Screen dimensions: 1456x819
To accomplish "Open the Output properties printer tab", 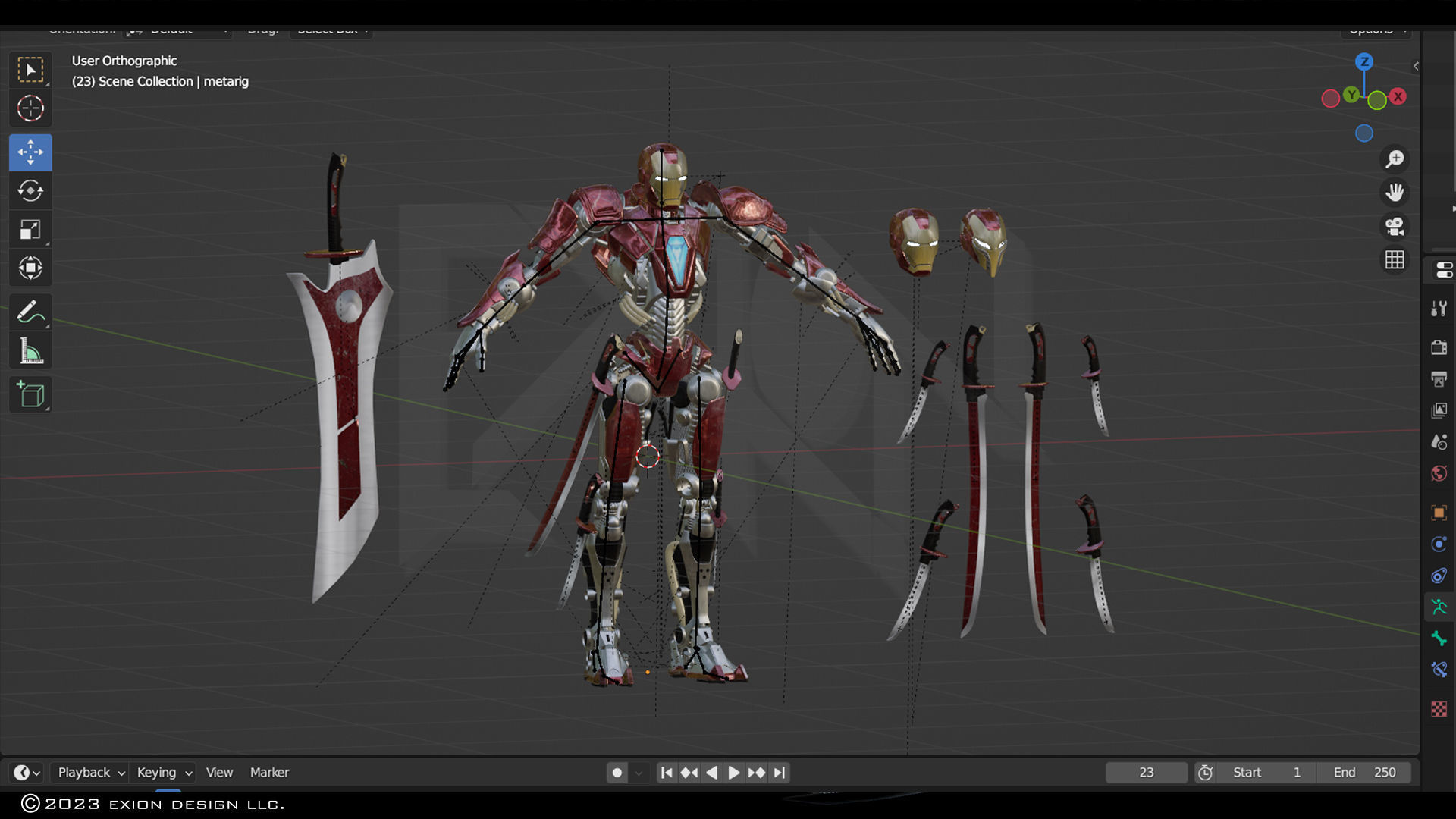I will coord(1439,378).
